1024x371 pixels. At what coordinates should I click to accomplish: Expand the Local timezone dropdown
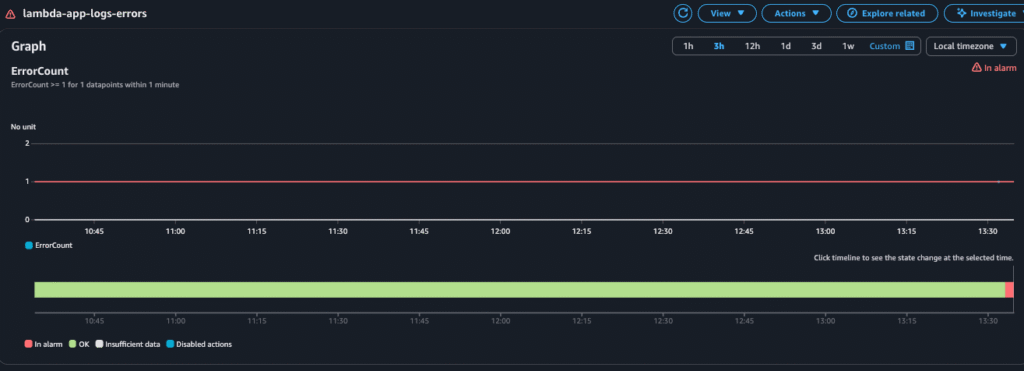click(x=971, y=46)
